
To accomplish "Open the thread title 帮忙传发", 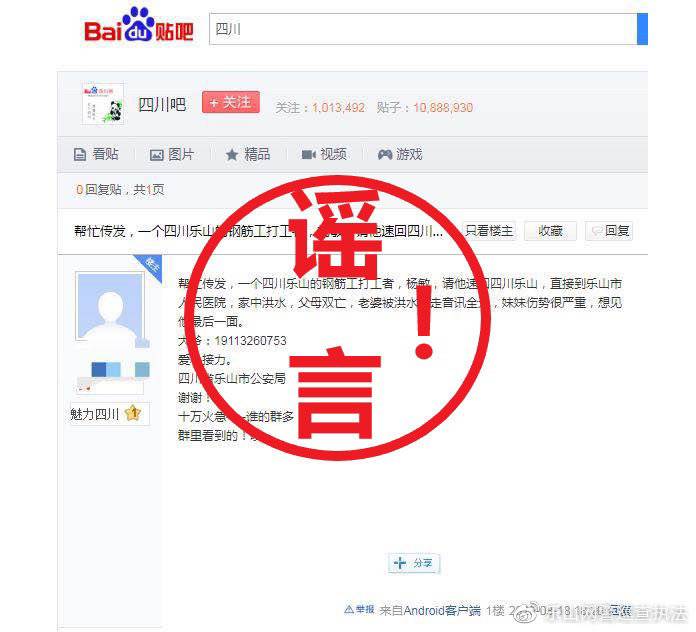I will [258, 231].
